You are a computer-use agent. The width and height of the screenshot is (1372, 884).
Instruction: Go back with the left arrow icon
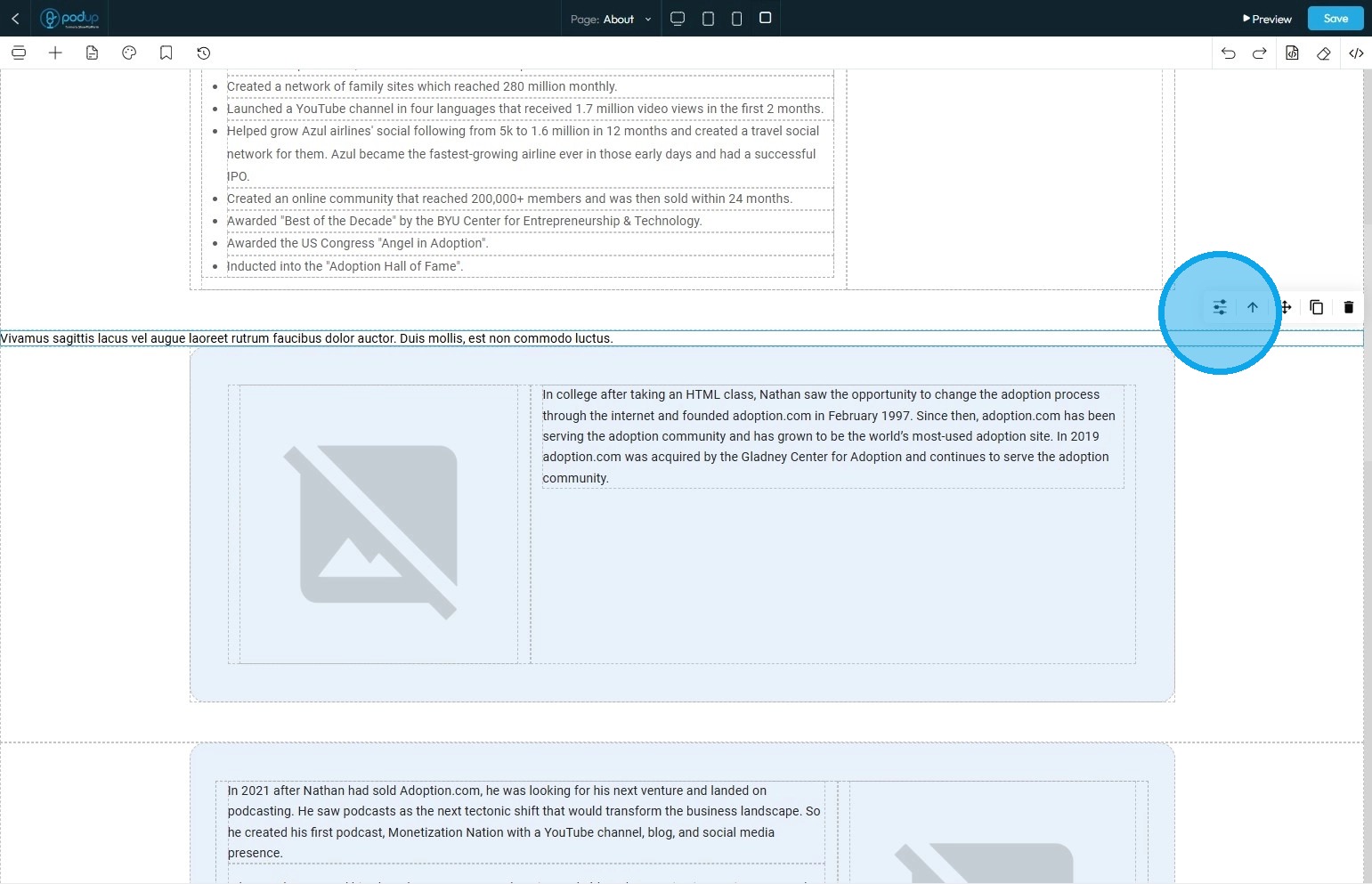click(x=15, y=18)
